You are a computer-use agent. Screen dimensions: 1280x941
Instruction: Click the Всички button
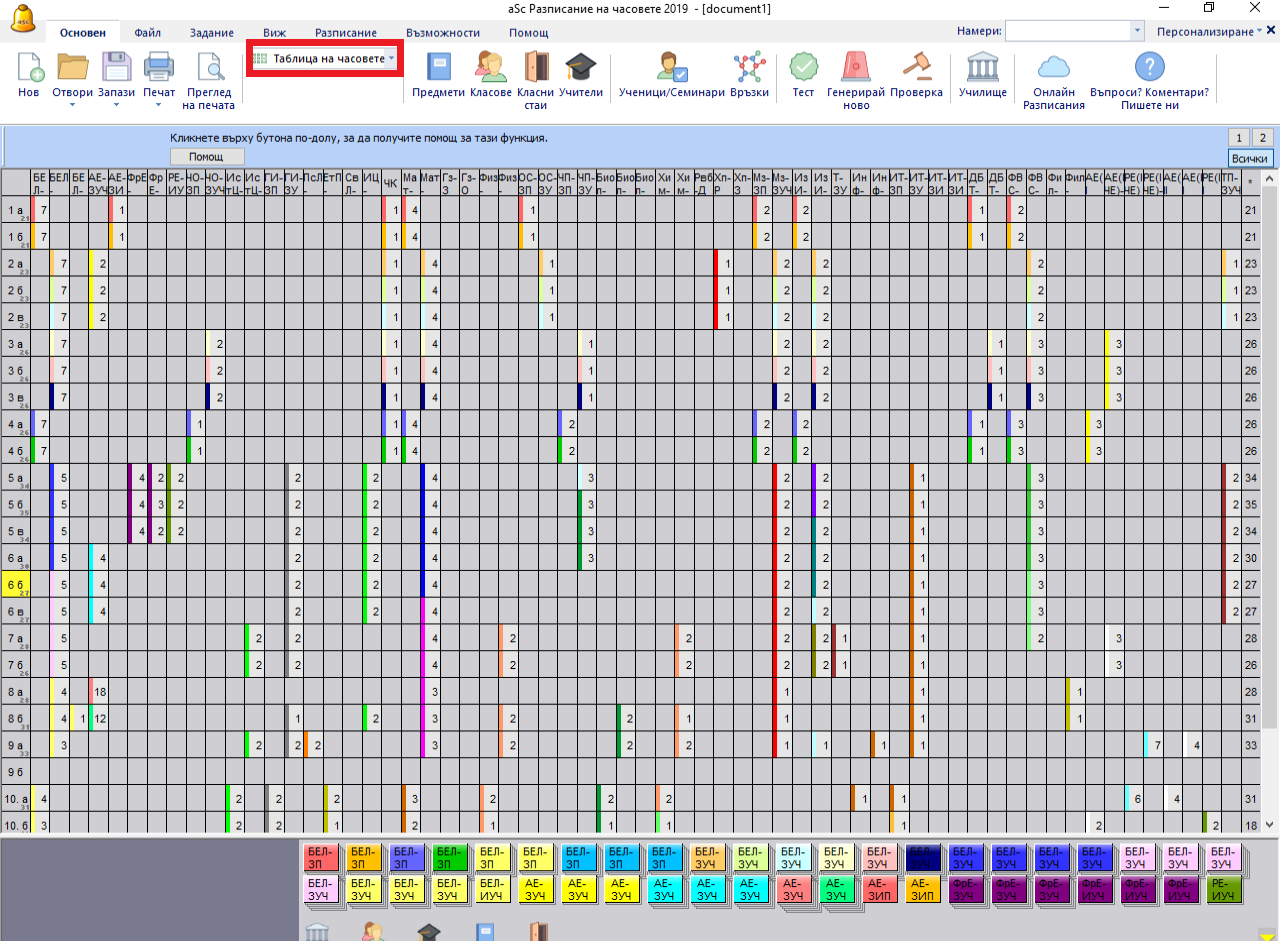click(x=1250, y=159)
